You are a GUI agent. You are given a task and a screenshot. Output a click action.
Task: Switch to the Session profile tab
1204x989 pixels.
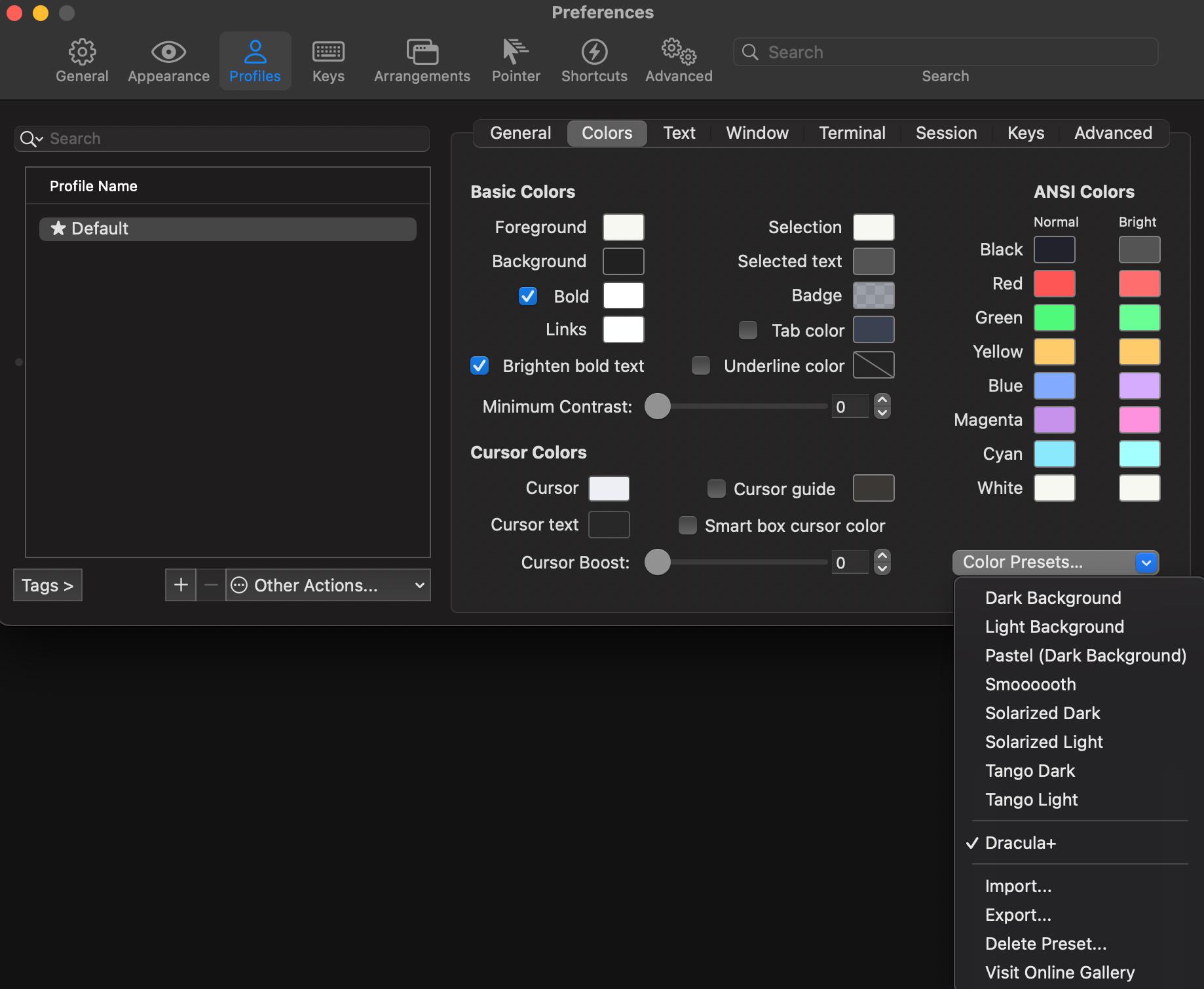coord(946,133)
